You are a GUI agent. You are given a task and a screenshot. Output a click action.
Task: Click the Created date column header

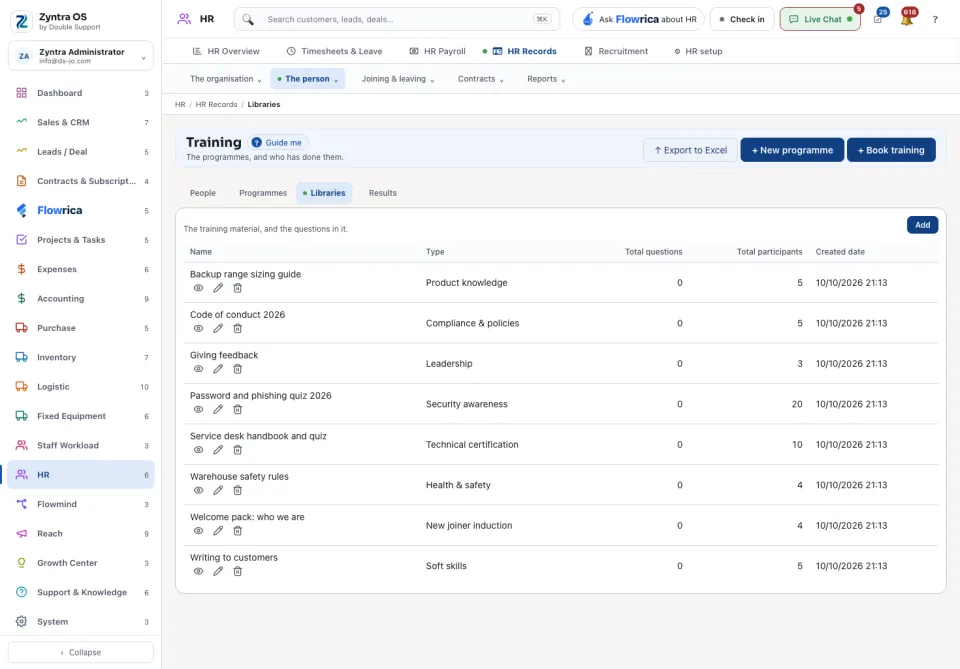840,252
